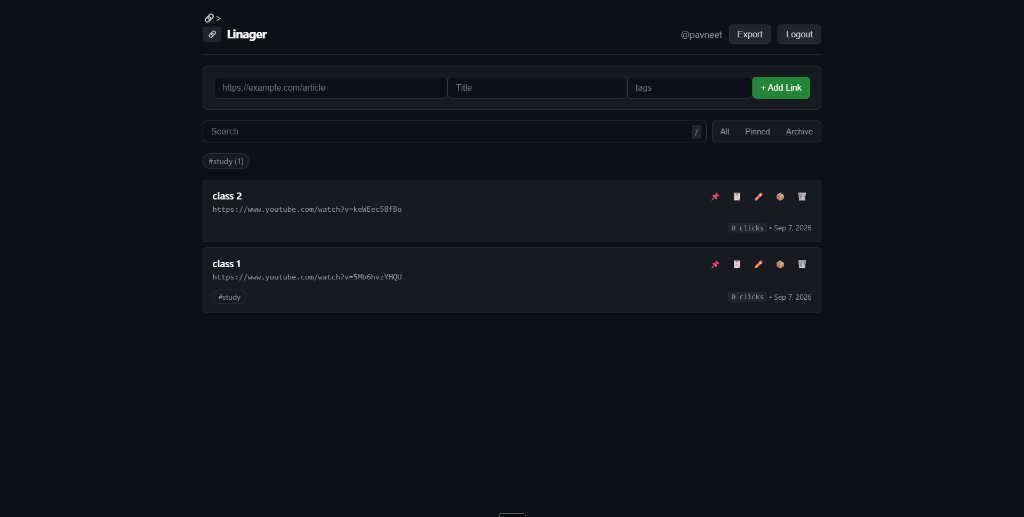Open the class 2 YouTube URL
Viewport: 1024px width, 517px height.
click(x=307, y=210)
